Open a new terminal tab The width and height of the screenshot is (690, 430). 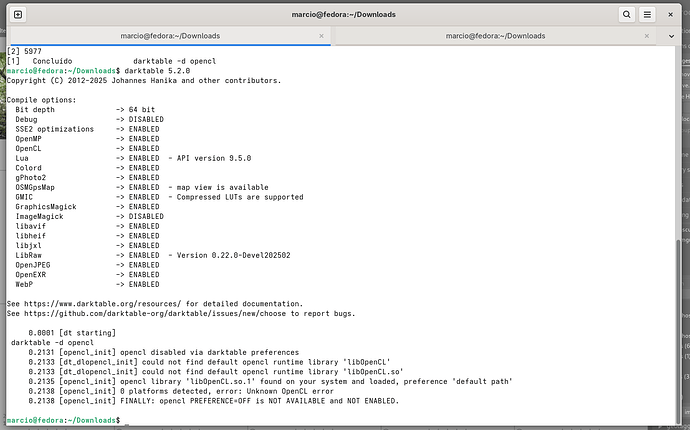click(x=18, y=15)
